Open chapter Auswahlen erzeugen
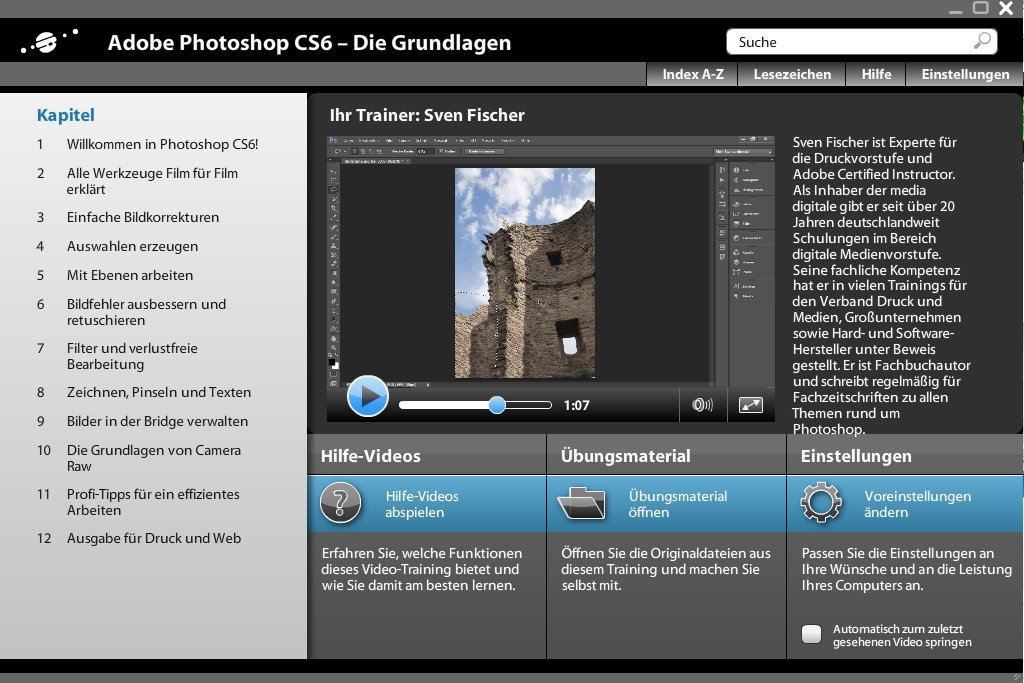This screenshot has width=1024, height=683. (x=132, y=246)
